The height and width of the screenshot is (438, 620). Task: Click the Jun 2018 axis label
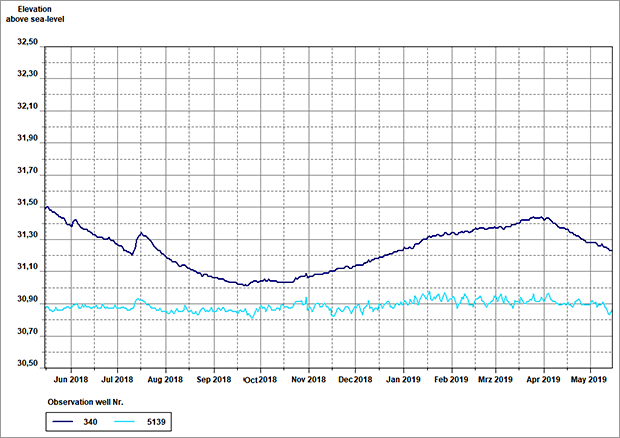click(x=71, y=379)
